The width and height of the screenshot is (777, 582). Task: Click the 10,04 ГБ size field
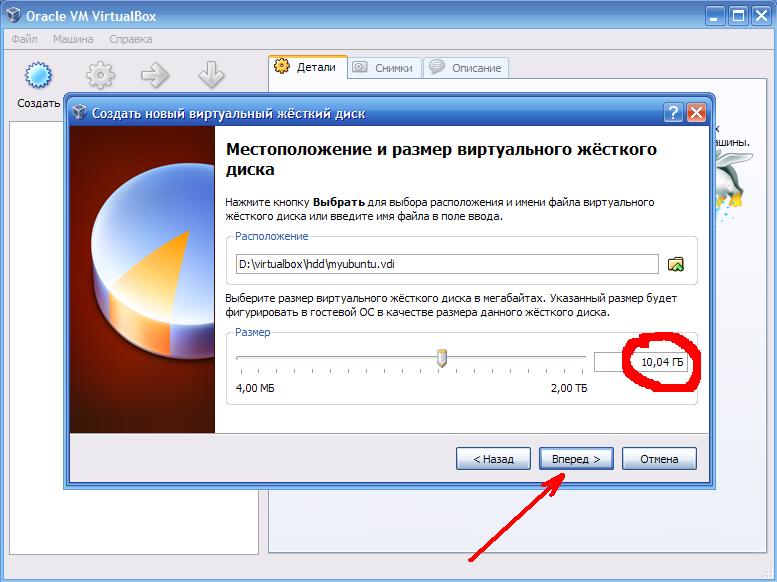coord(641,362)
